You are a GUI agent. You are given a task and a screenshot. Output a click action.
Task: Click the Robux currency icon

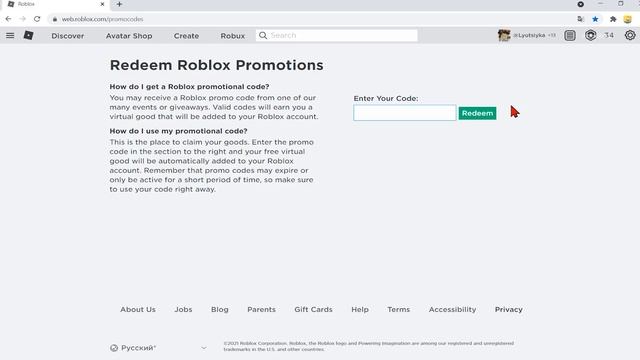pos(590,36)
